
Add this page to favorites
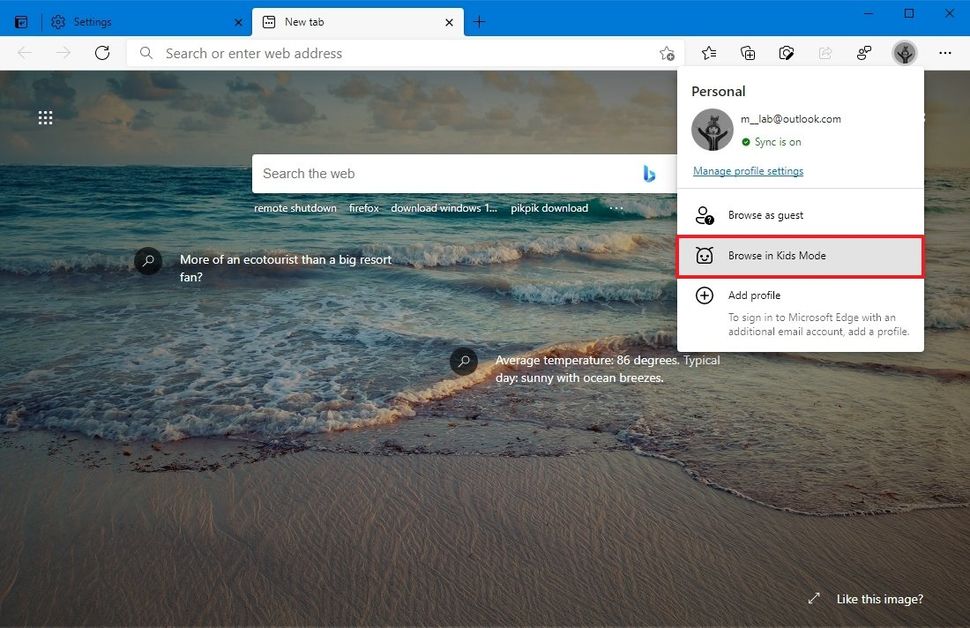pos(667,54)
